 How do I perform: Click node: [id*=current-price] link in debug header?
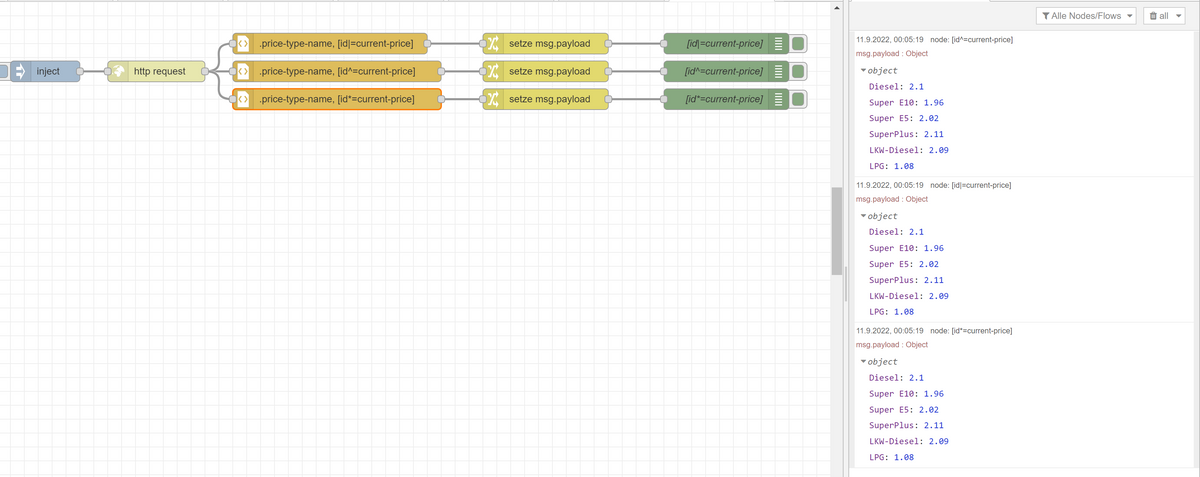[x=970, y=330]
